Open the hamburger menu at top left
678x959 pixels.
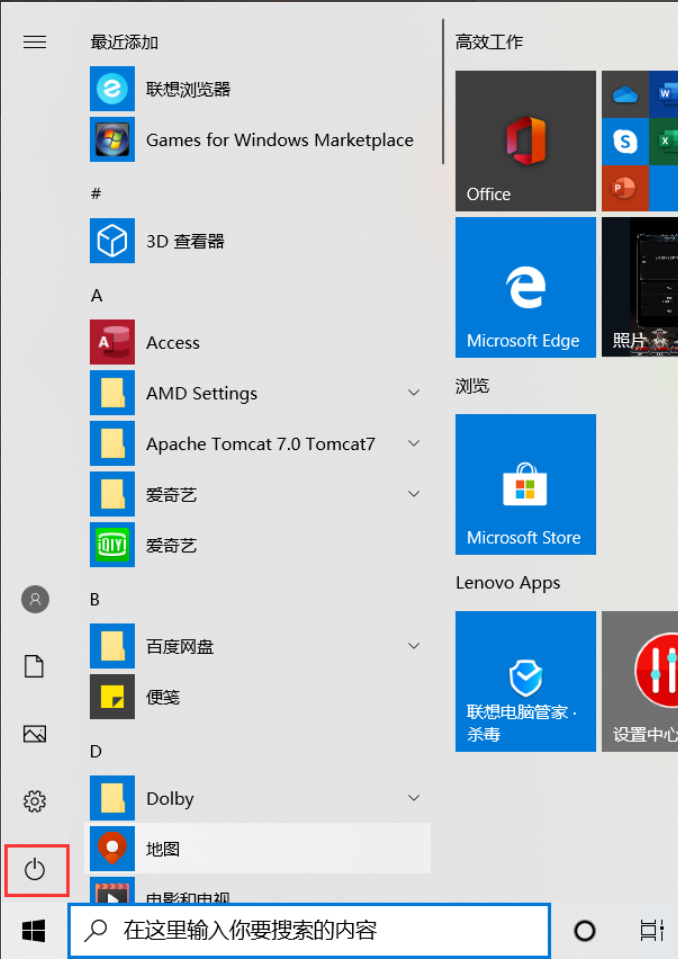pos(35,42)
